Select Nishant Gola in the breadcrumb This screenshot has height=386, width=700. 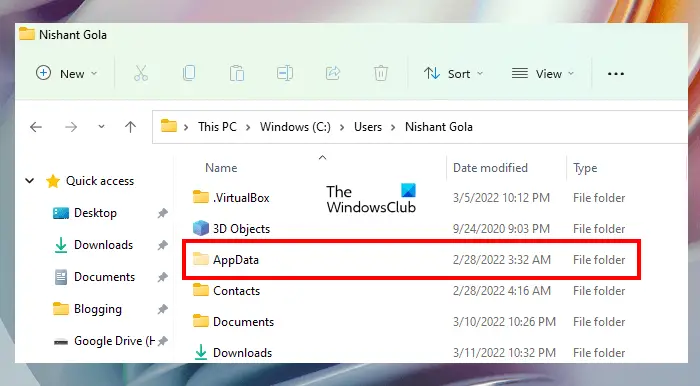tap(438, 127)
